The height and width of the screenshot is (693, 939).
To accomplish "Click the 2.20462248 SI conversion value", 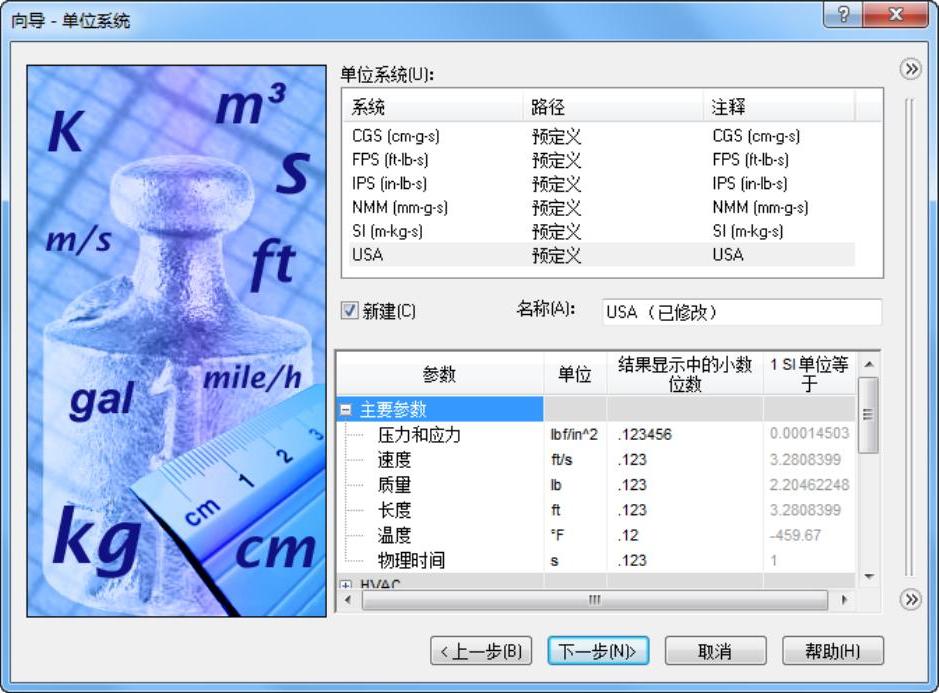I will pos(809,485).
